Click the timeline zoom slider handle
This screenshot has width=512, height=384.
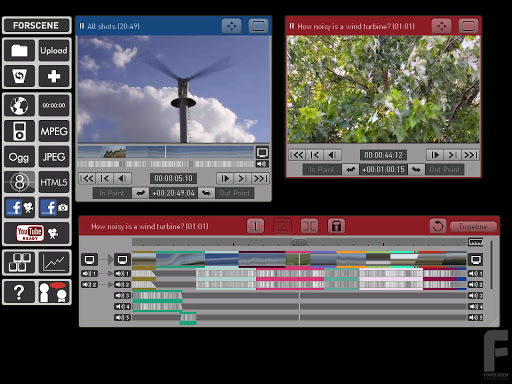(299, 242)
